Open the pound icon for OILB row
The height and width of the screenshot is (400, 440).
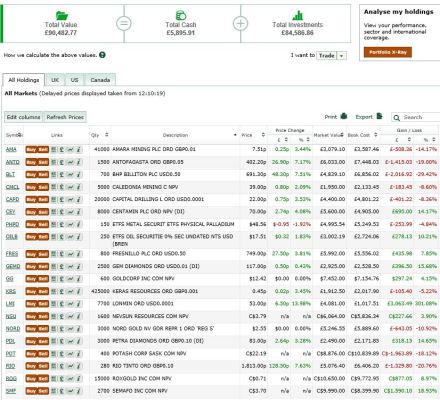(62, 237)
